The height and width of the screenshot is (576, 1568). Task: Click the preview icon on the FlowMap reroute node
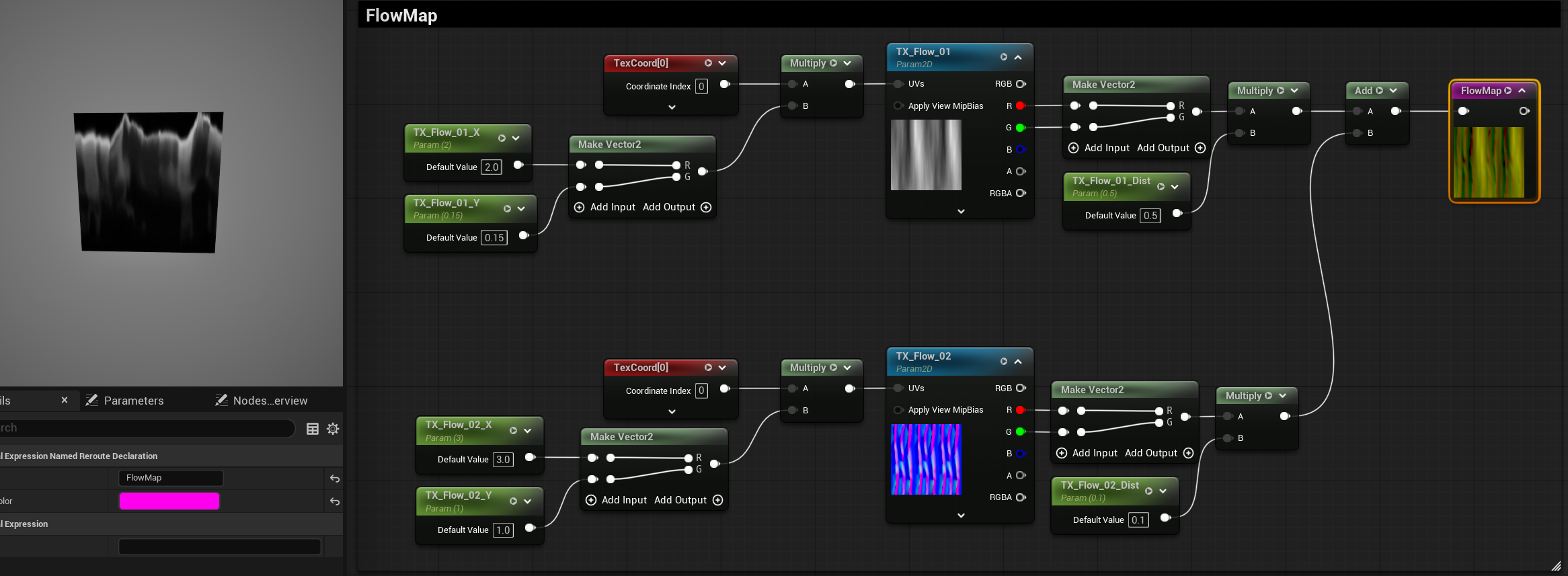point(1507,91)
